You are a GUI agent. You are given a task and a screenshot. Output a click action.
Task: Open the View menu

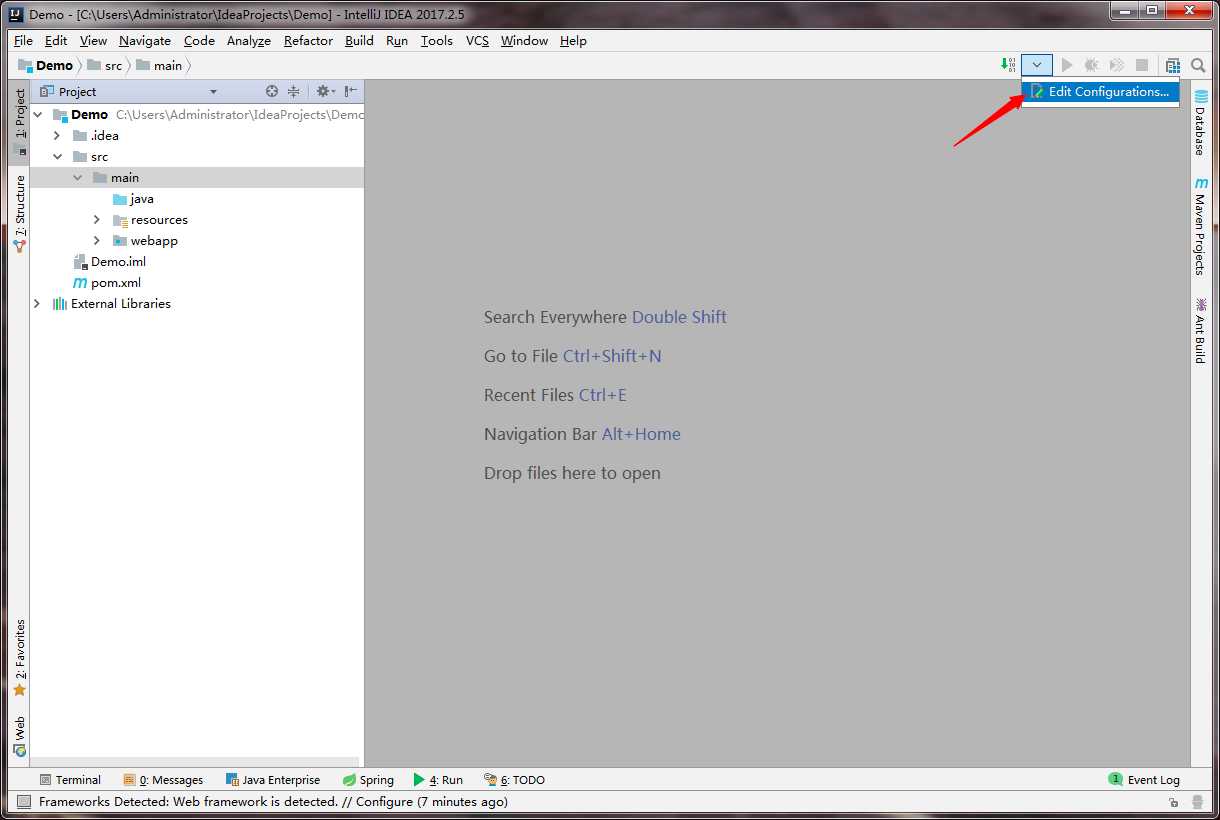93,40
